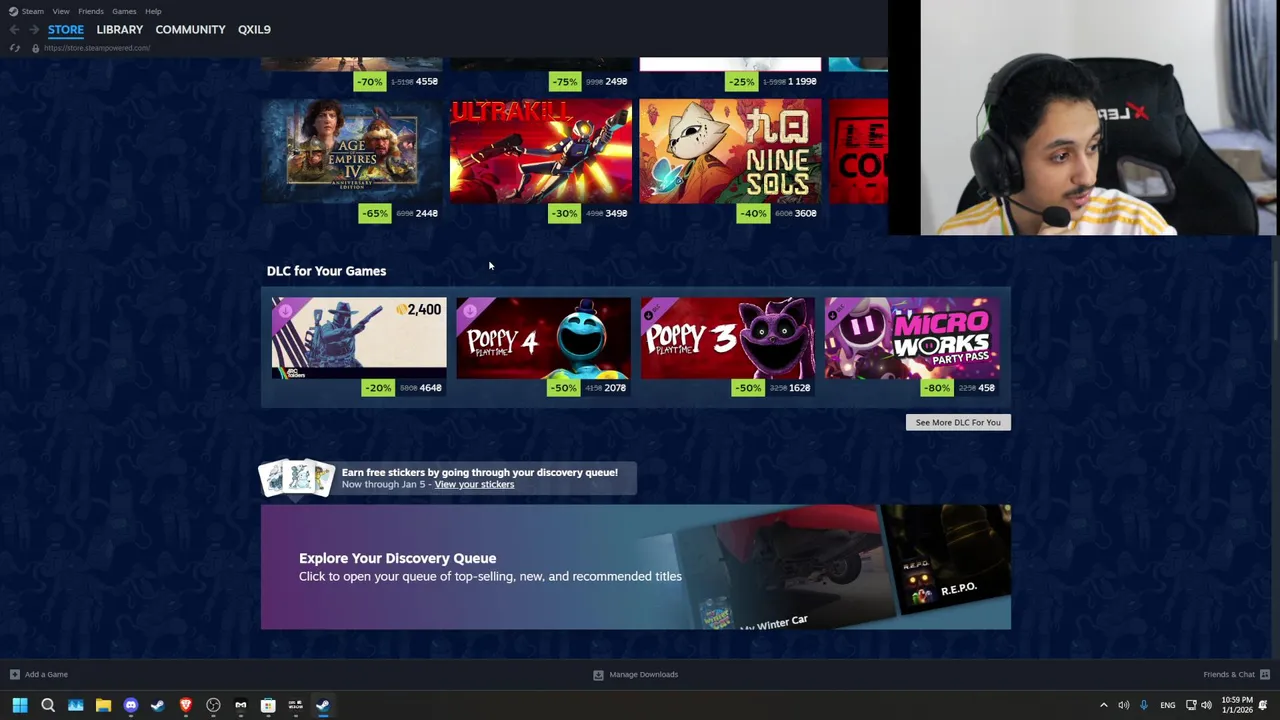The height and width of the screenshot is (720, 1280).
Task: Open OBS Studio from taskbar
Action: tap(213, 706)
